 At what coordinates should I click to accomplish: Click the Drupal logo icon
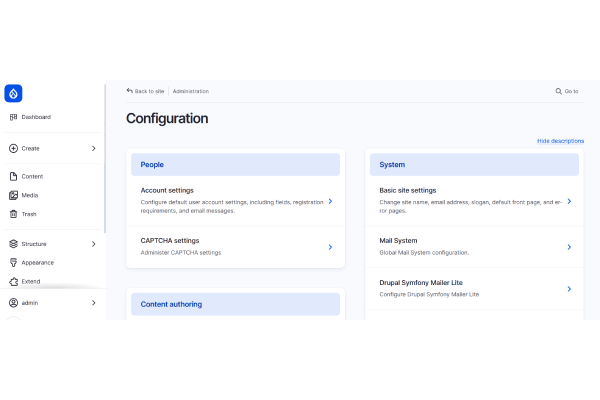coord(13,93)
